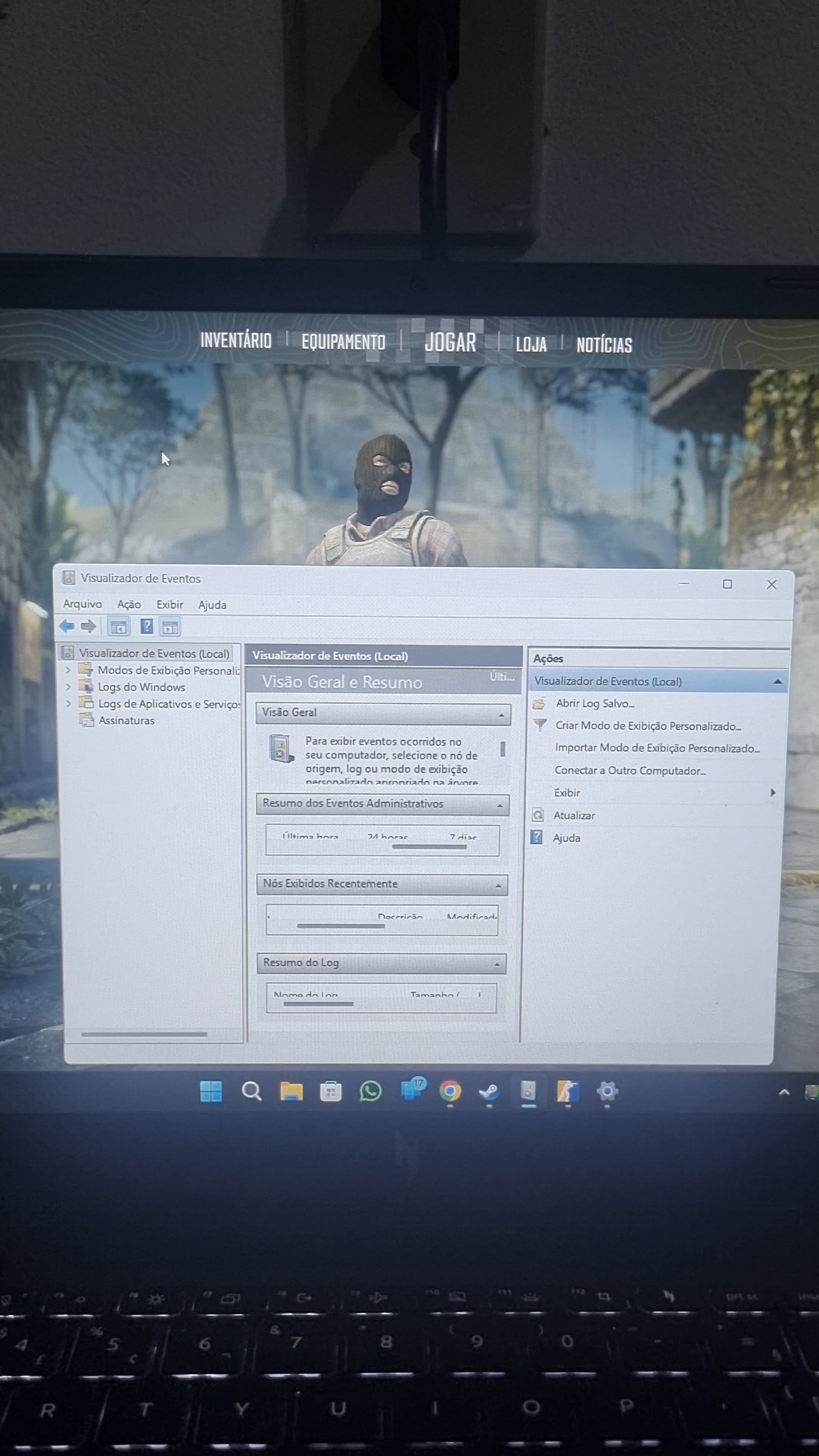Screen dimensions: 819x1456
Task: Open WhatsApp from the taskbar
Action: [370, 1091]
